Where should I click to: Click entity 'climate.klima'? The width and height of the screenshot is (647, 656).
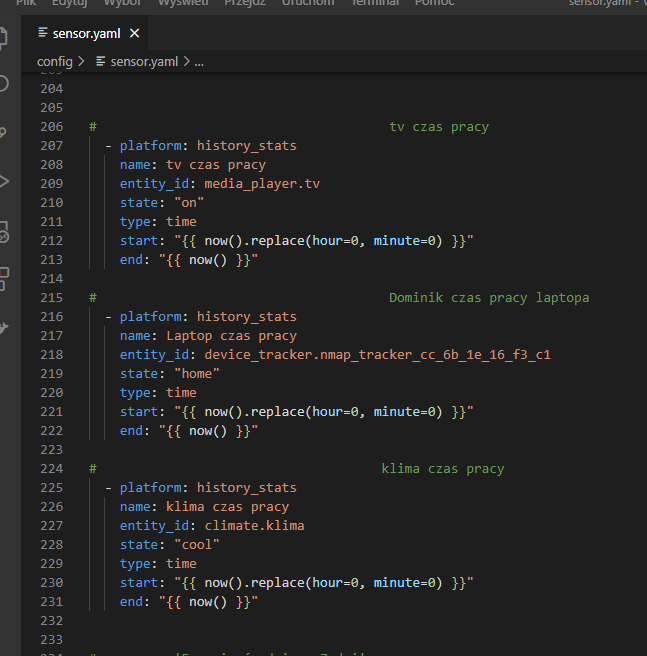pyautogui.click(x=254, y=526)
